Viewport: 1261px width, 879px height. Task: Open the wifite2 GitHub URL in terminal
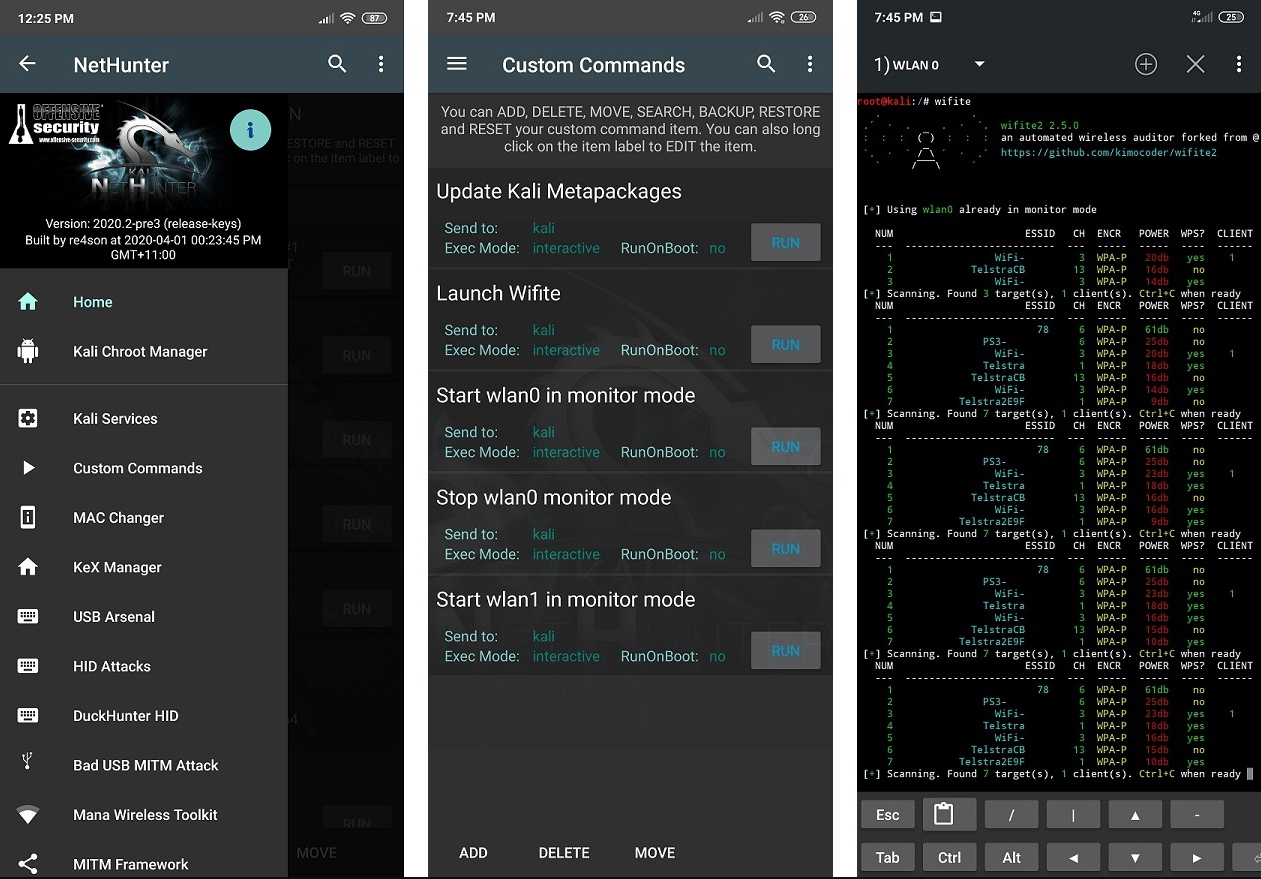click(1109, 153)
